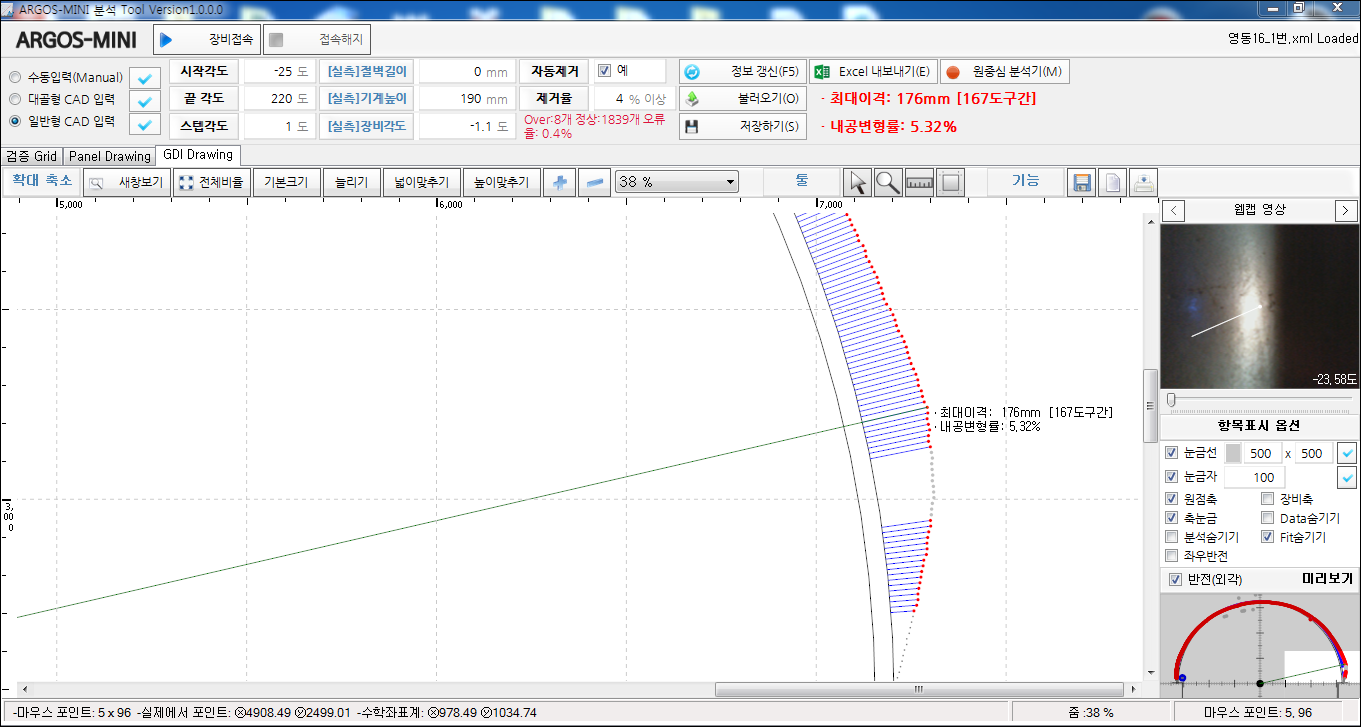Image resolution: width=1361 pixels, height=727 pixels.
Task: Toggle the 반전(외각) checkbox
Action: (1176, 580)
